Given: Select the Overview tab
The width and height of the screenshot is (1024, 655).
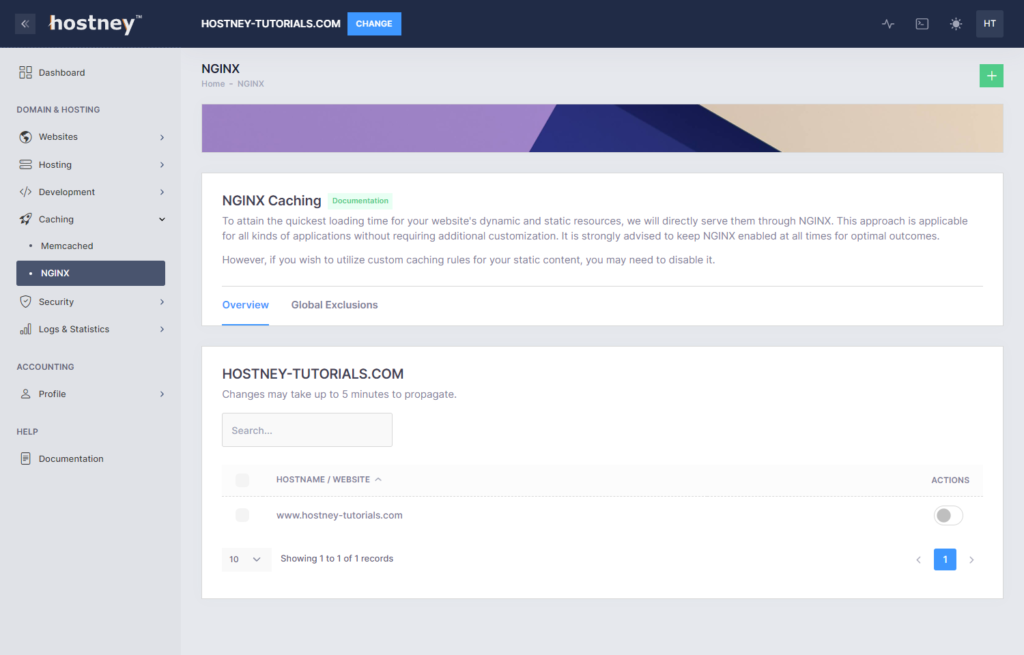Looking at the screenshot, I should [245, 305].
